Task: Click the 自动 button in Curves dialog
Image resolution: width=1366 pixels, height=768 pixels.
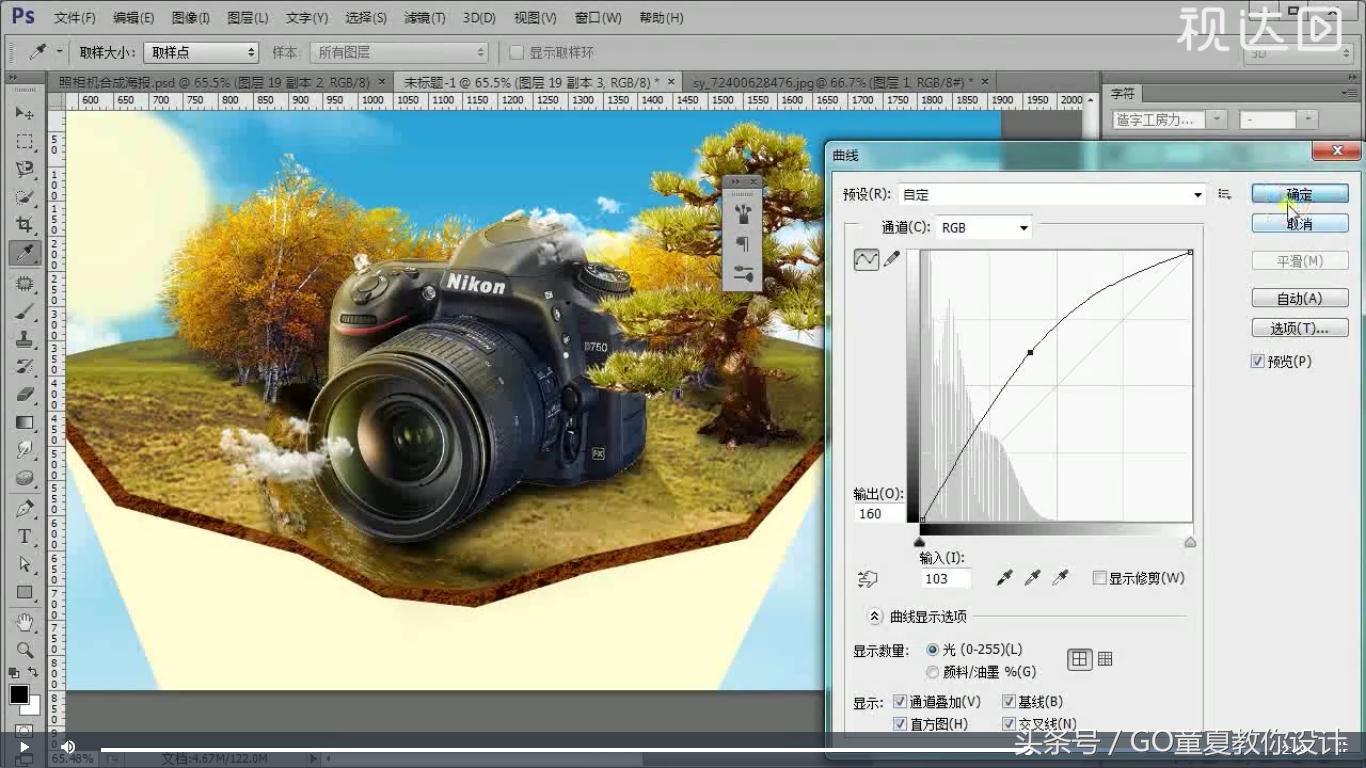Action: pyautogui.click(x=1299, y=297)
